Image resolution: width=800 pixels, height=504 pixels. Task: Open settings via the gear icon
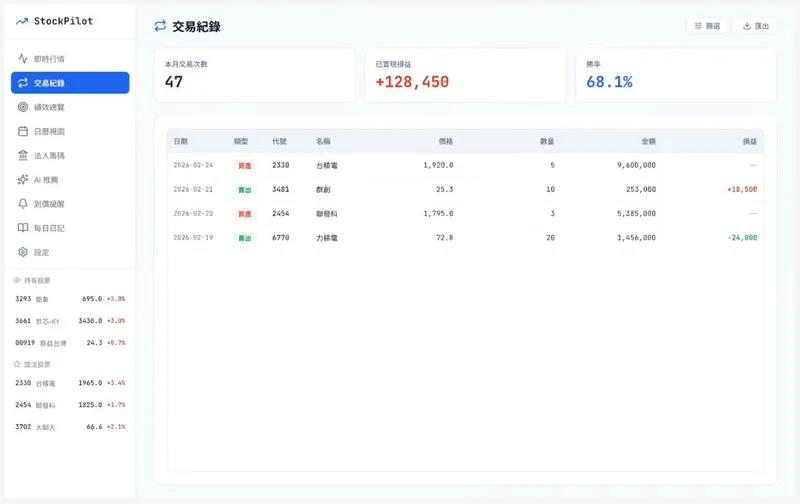point(23,252)
